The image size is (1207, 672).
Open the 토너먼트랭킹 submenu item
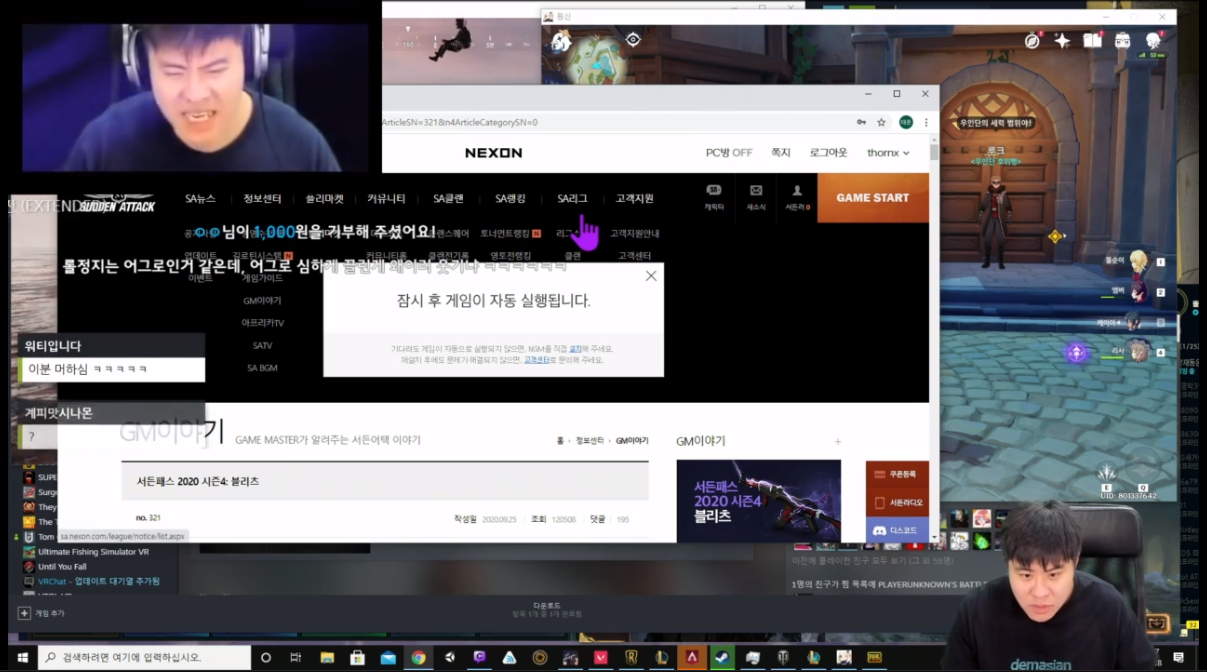(x=510, y=233)
